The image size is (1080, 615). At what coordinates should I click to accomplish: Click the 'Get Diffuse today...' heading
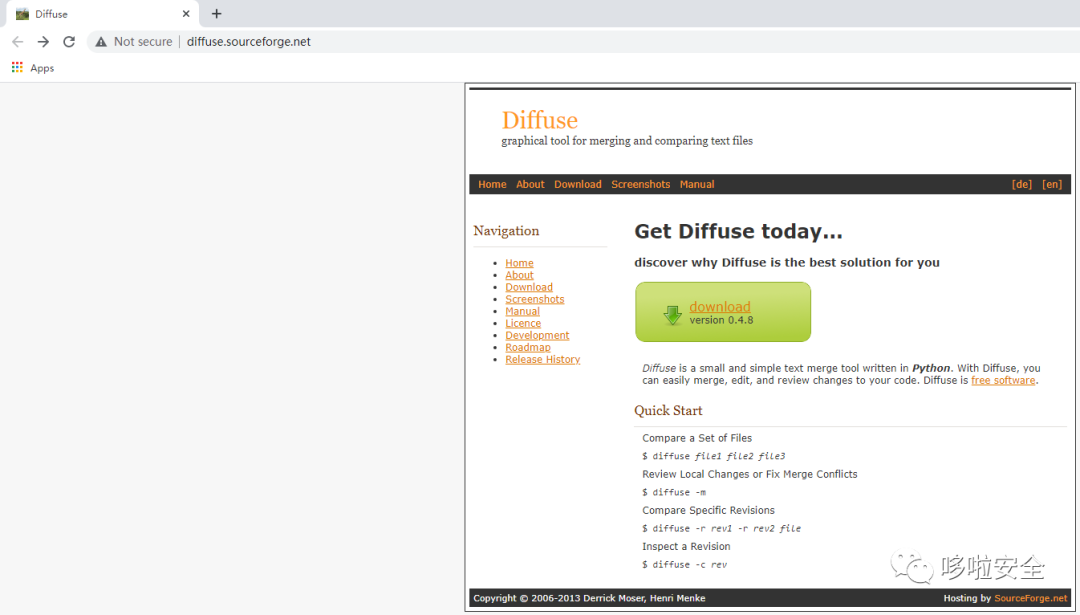[x=738, y=231]
